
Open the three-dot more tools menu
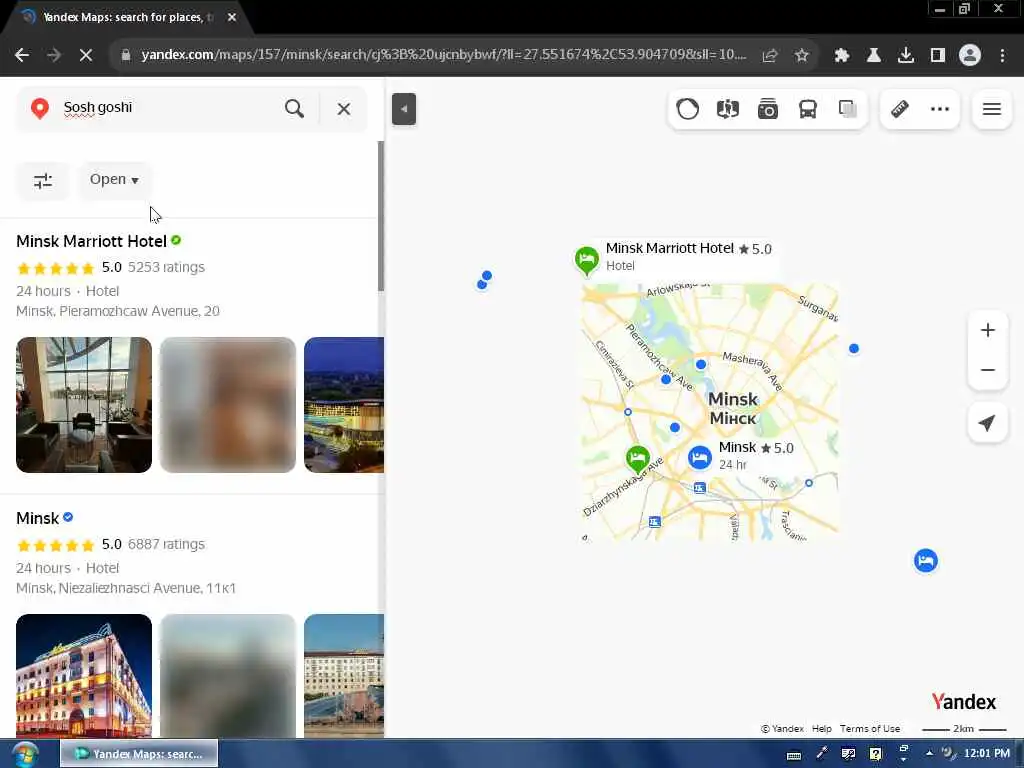coord(940,109)
